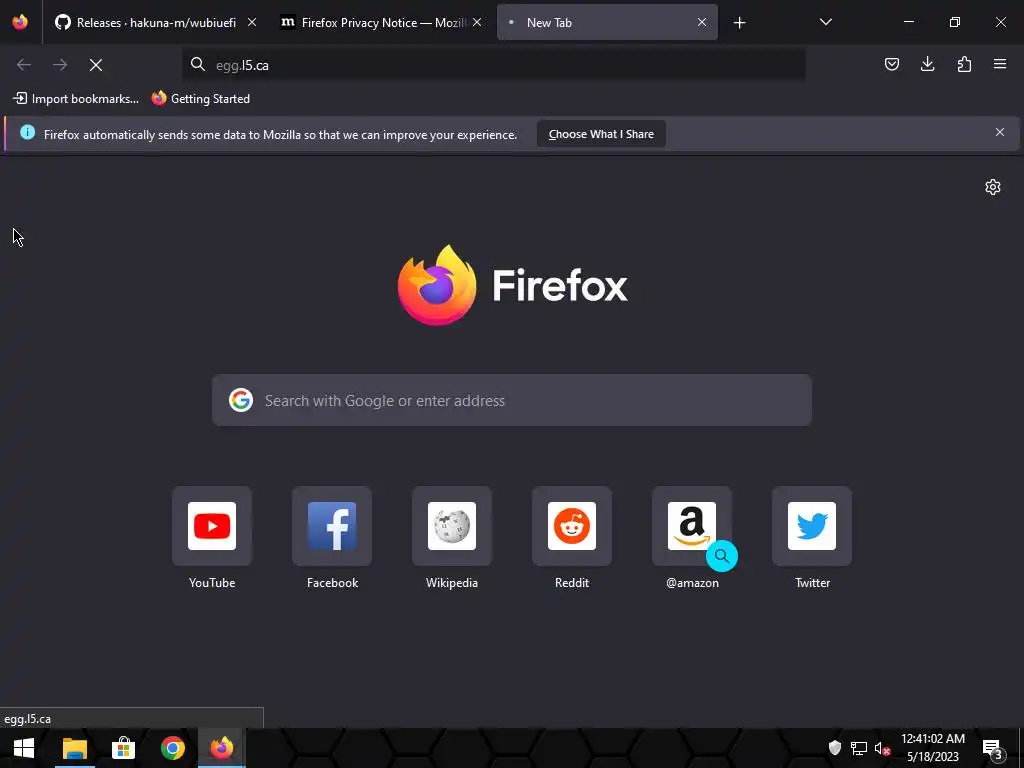Image resolution: width=1024 pixels, height=768 pixels.
Task: Click the Firefox logo on new tab page
Action: pyautogui.click(x=437, y=285)
